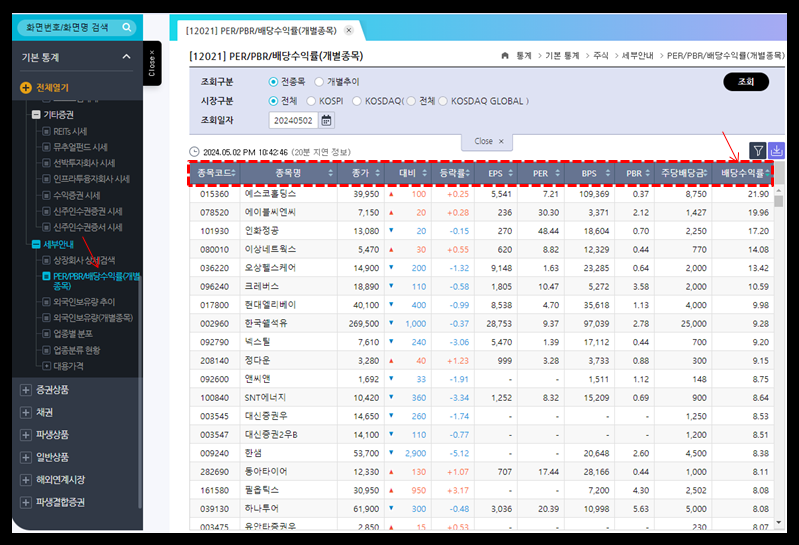Viewport: 799px width, 545px height.
Task: Click the 전체열기 plus icon
Action: tap(25, 88)
